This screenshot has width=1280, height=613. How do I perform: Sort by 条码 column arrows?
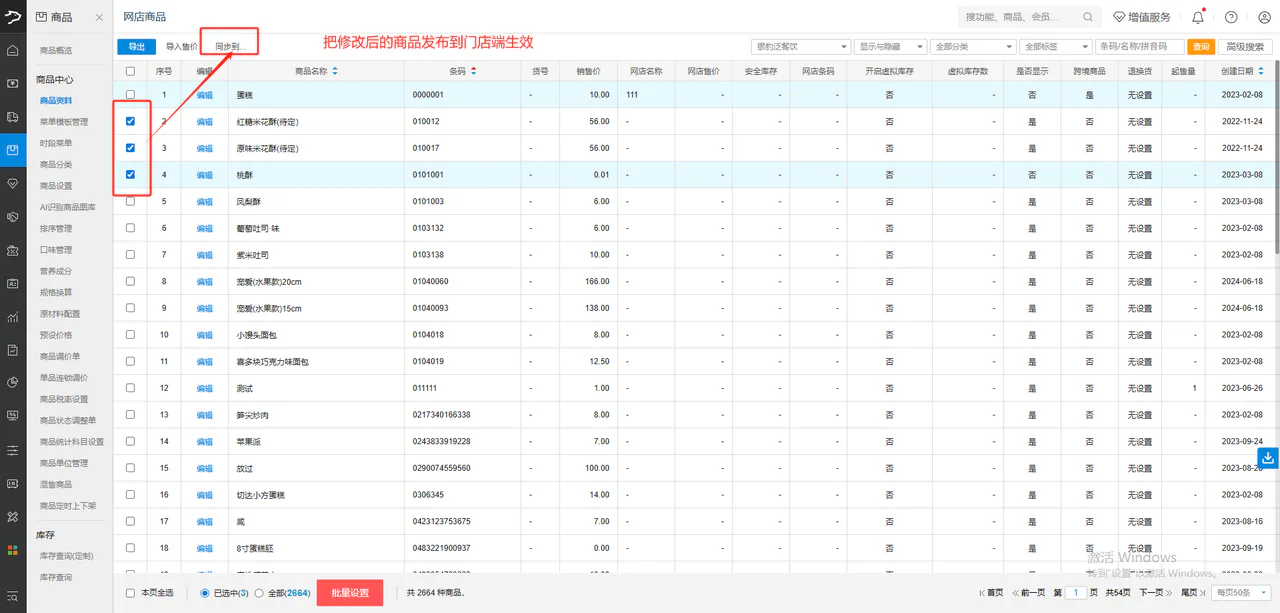[x=474, y=71]
